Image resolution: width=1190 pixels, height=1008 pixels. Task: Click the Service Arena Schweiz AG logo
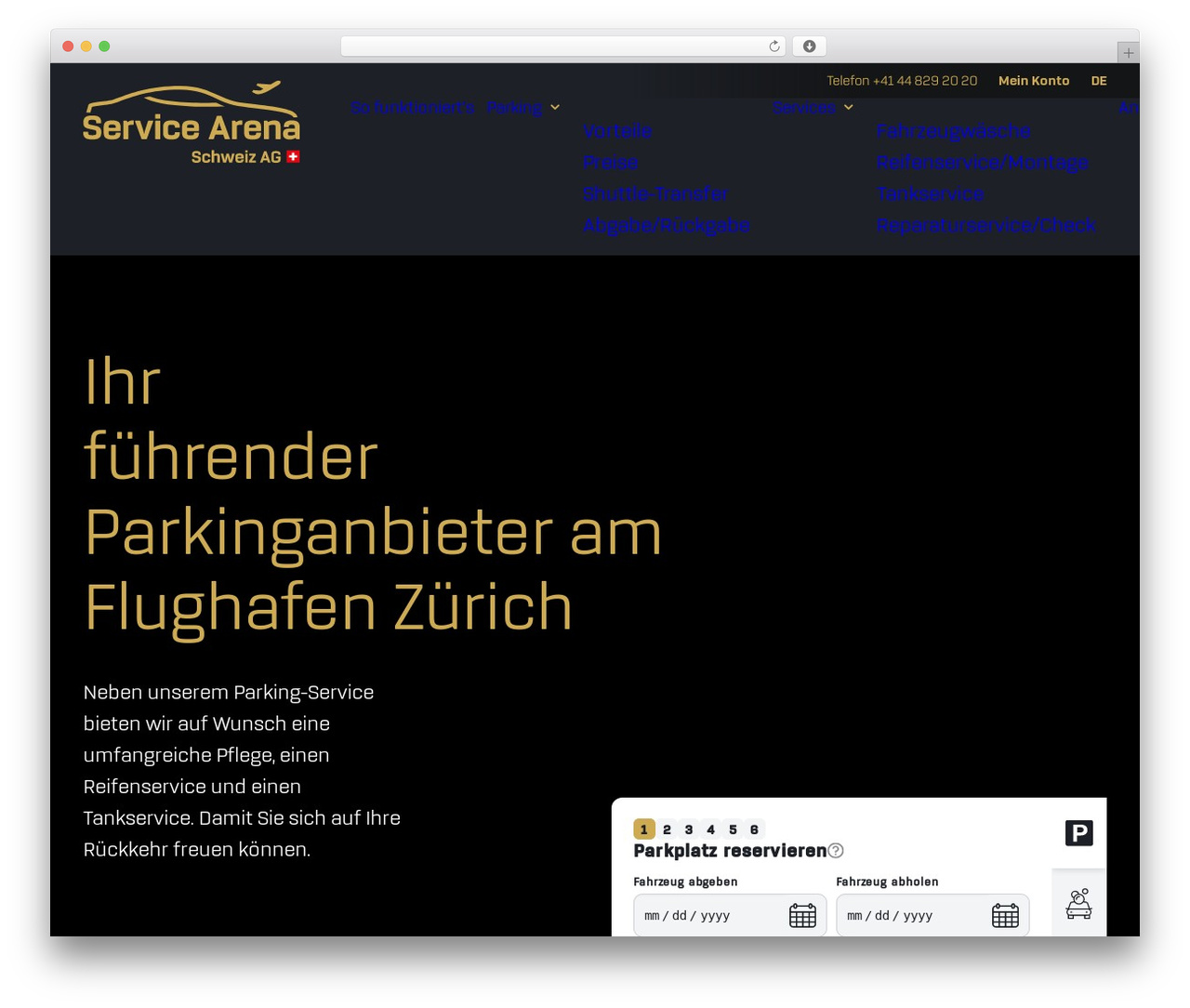click(192, 123)
